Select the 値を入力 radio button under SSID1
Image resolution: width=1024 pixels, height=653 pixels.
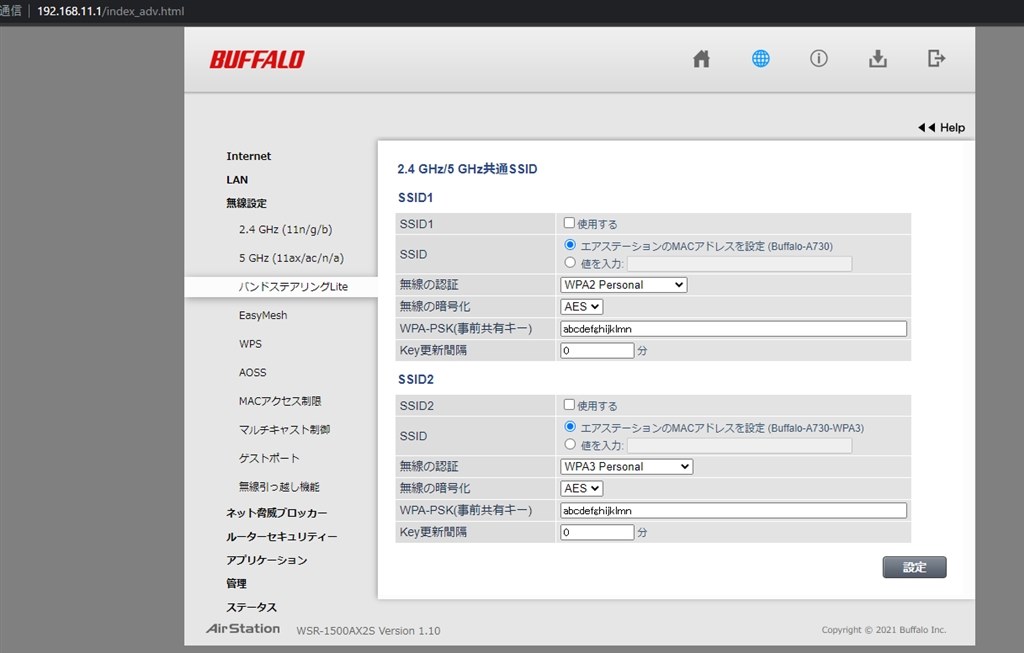pyautogui.click(x=569, y=262)
